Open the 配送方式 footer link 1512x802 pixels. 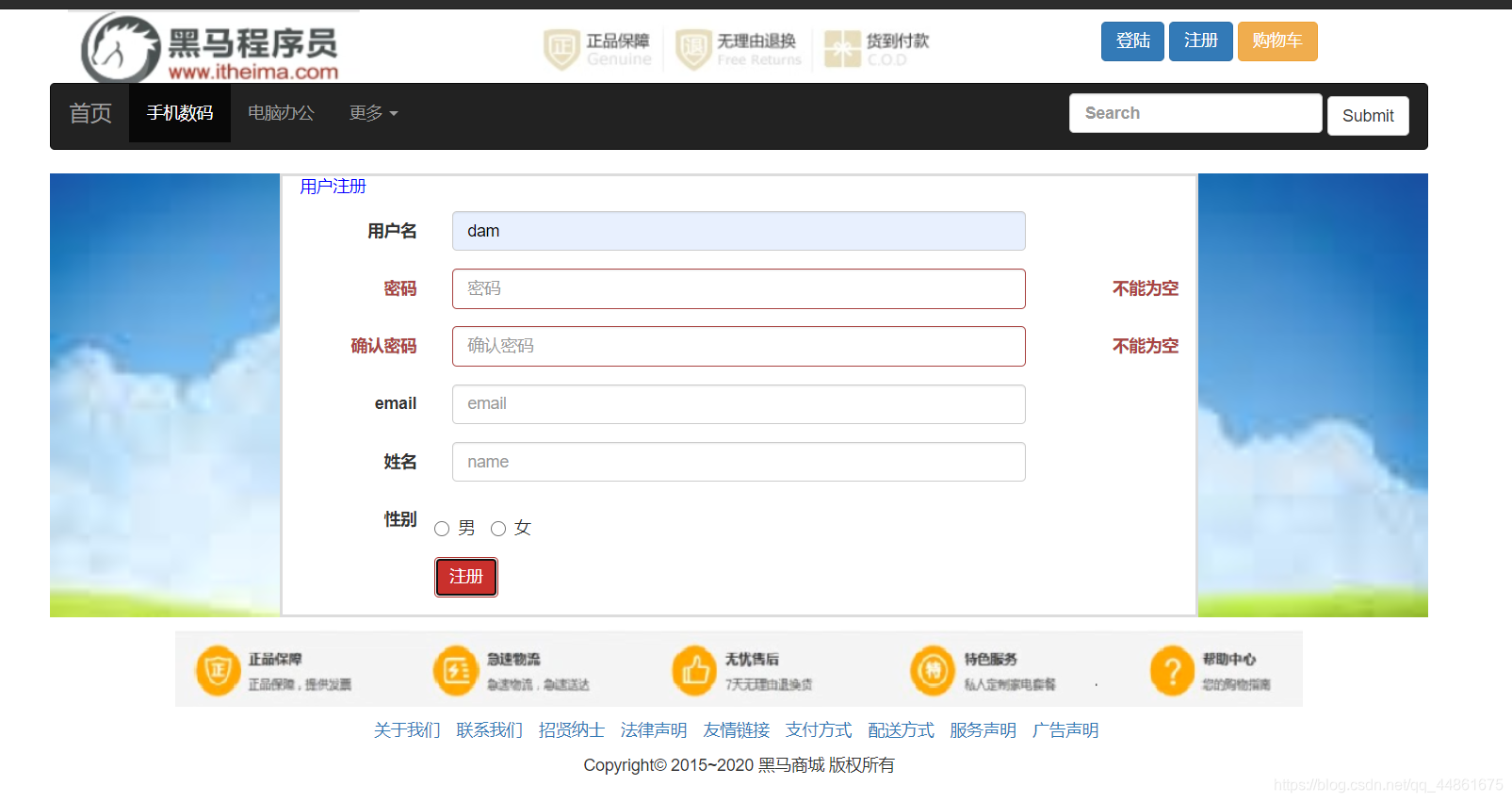tap(901, 730)
